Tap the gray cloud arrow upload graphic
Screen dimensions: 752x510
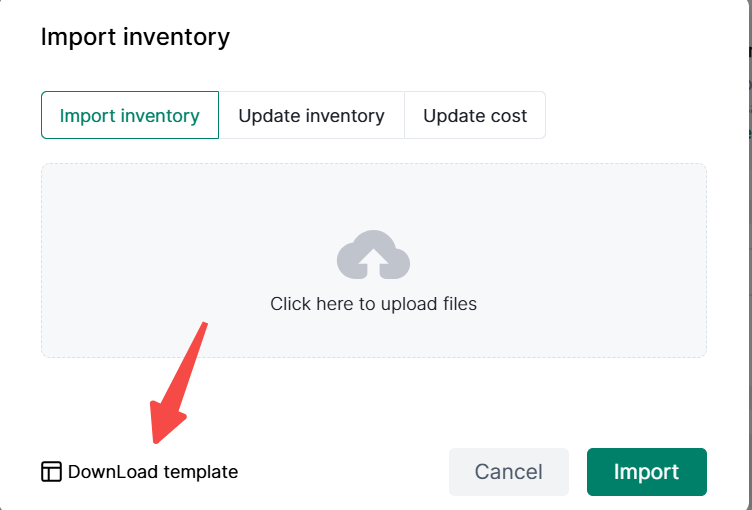coord(373,255)
